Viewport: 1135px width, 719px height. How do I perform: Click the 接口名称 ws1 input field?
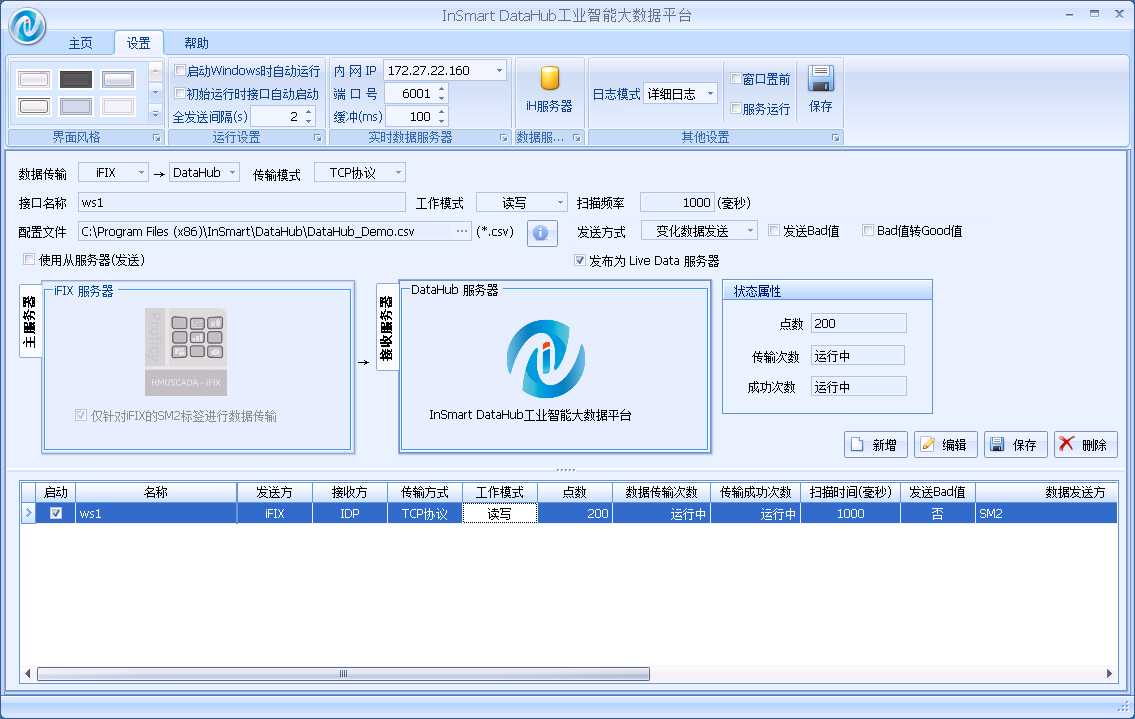[x=241, y=203]
